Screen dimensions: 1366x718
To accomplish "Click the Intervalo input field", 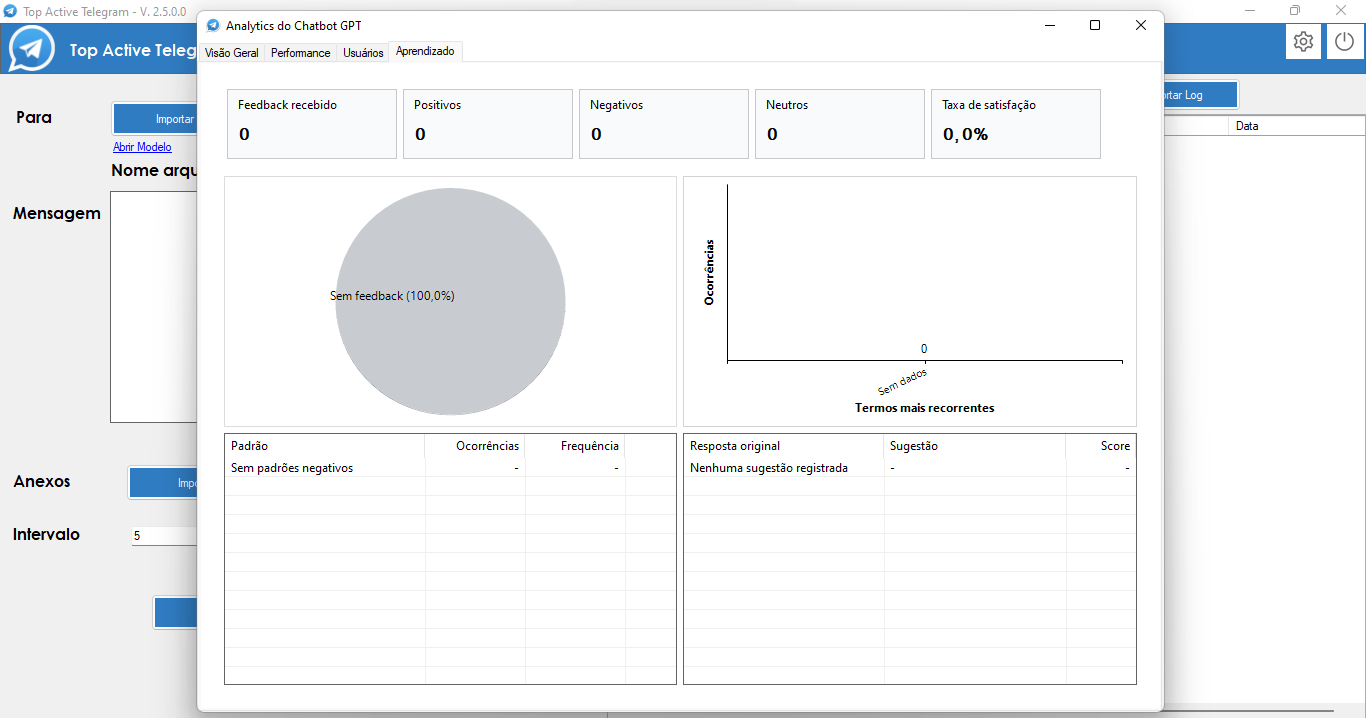I will click(x=165, y=536).
